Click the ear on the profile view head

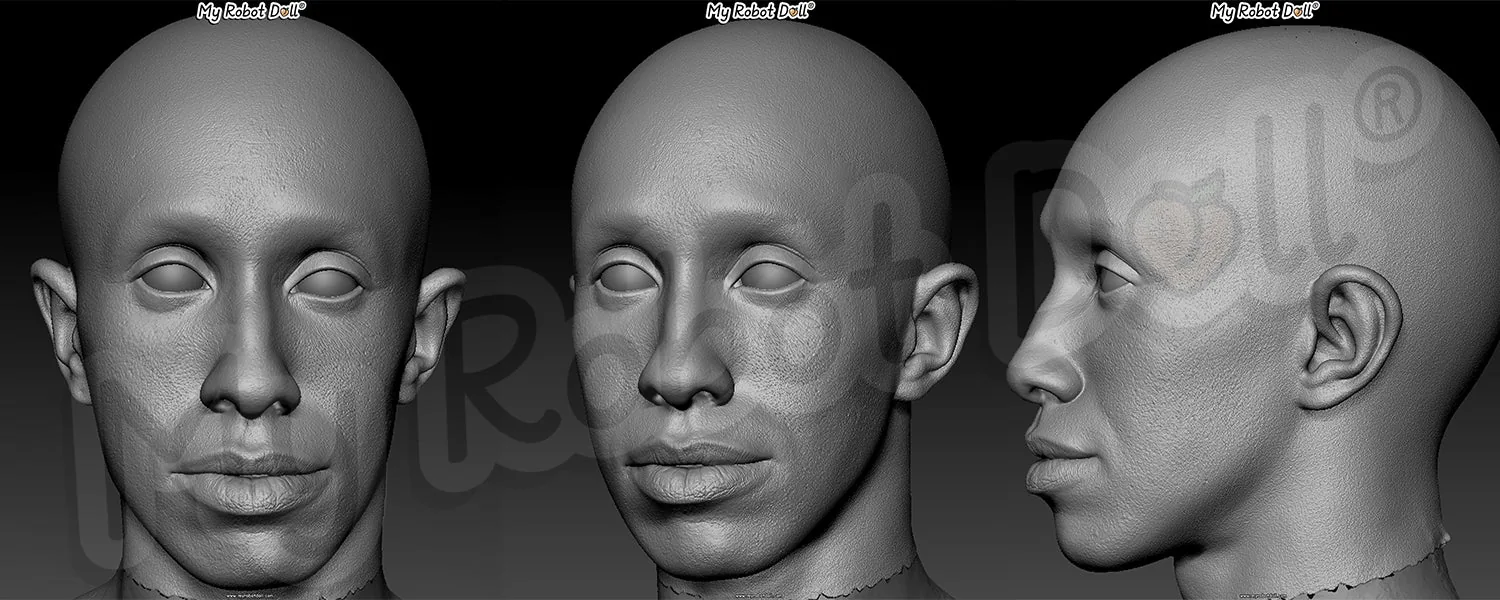(1348, 338)
